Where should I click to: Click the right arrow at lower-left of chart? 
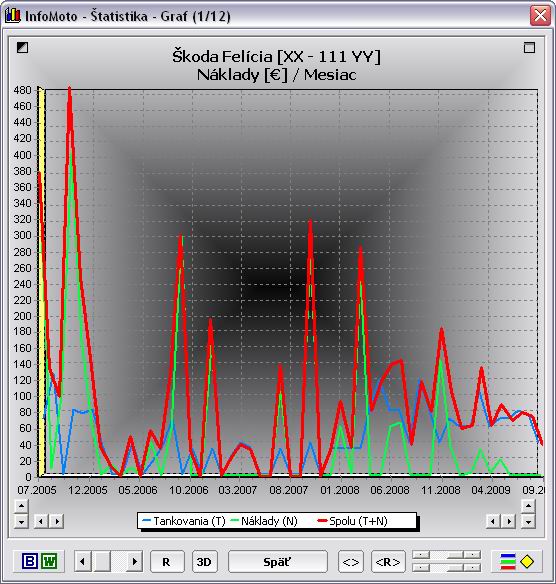click(x=57, y=521)
